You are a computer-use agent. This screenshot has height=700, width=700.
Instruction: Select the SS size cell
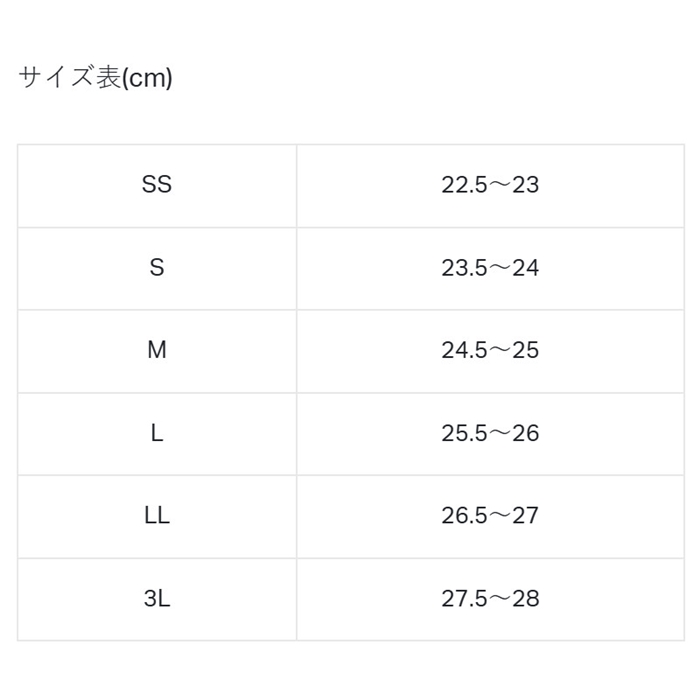[157, 186]
